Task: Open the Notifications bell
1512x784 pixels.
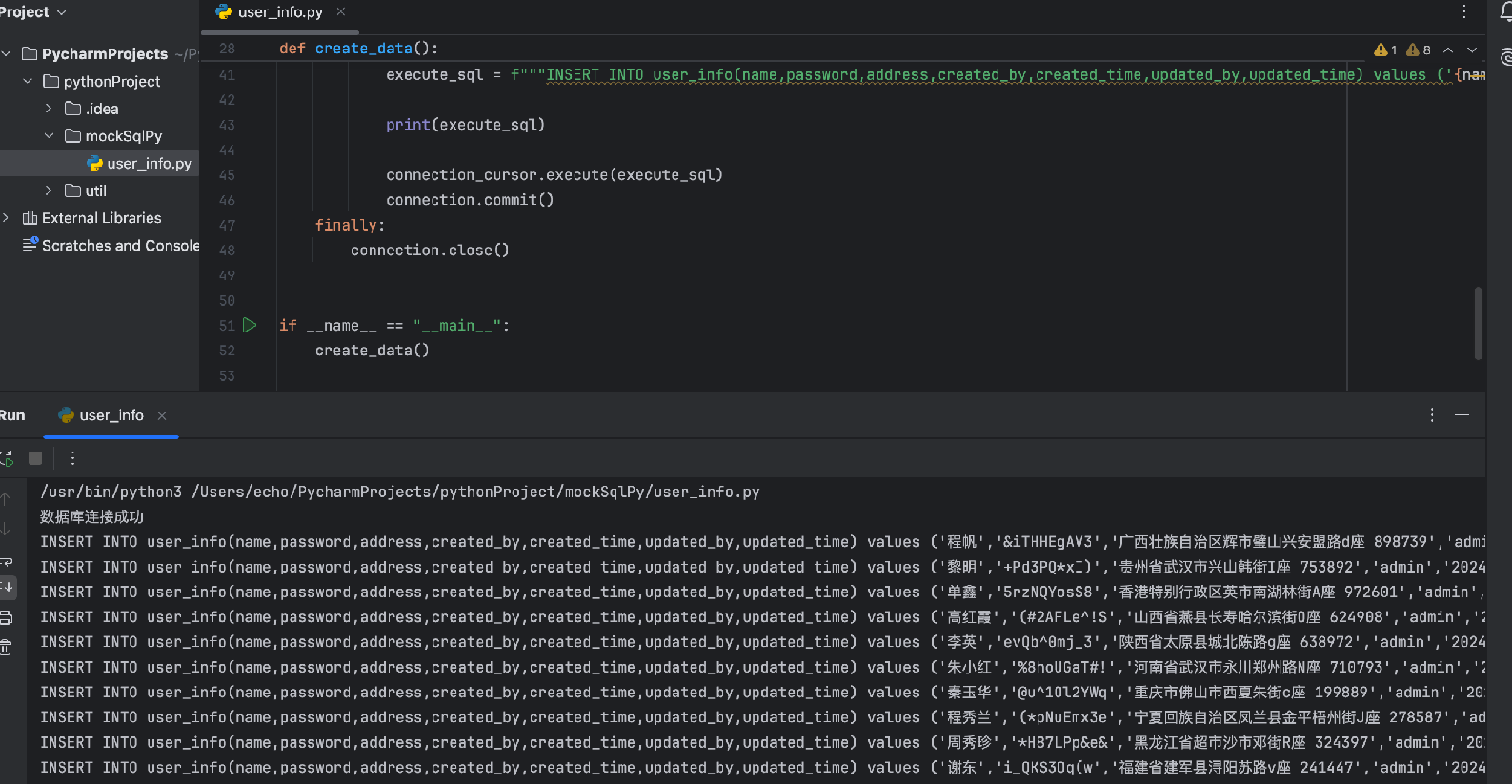Action: pos(1505,11)
